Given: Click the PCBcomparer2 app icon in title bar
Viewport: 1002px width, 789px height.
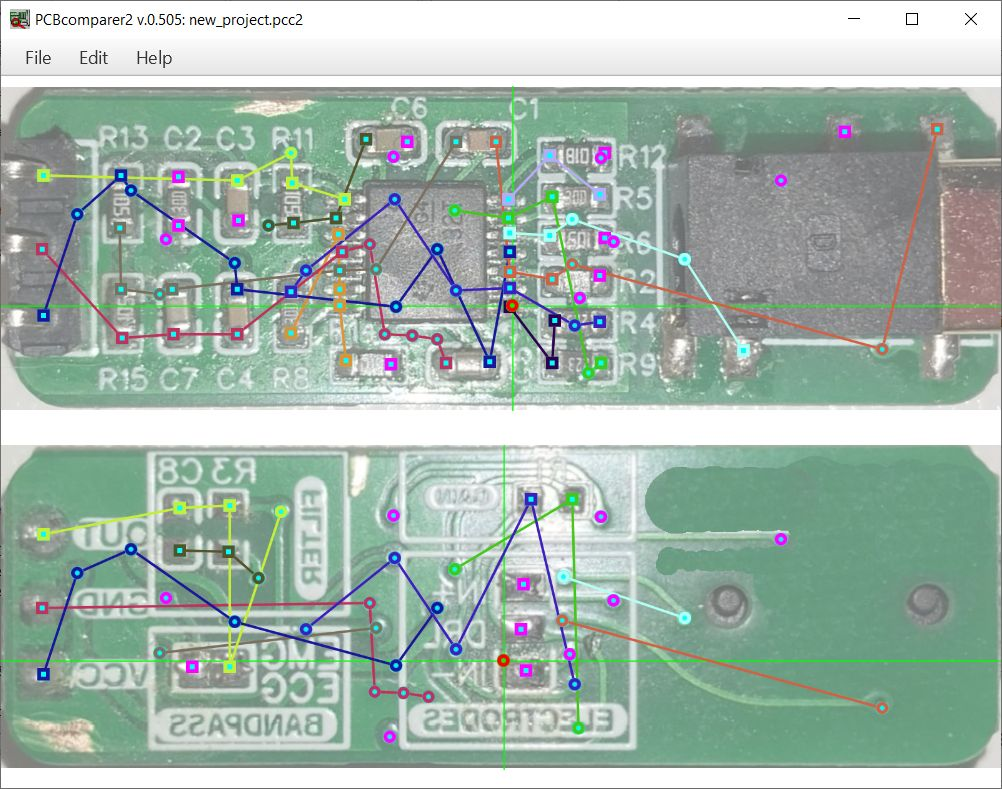Looking at the screenshot, I should pos(19,19).
